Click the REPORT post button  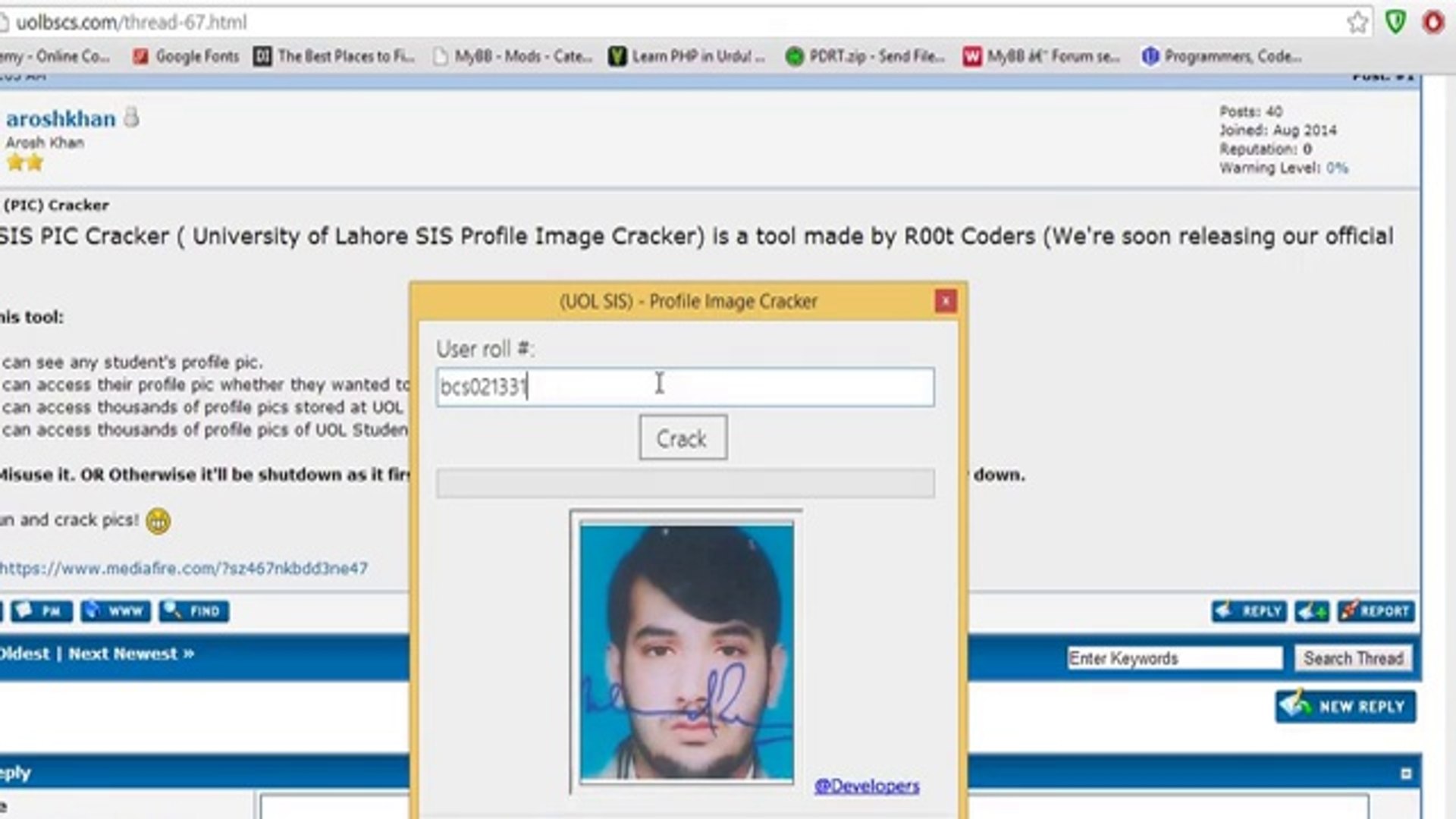click(x=1376, y=611)
